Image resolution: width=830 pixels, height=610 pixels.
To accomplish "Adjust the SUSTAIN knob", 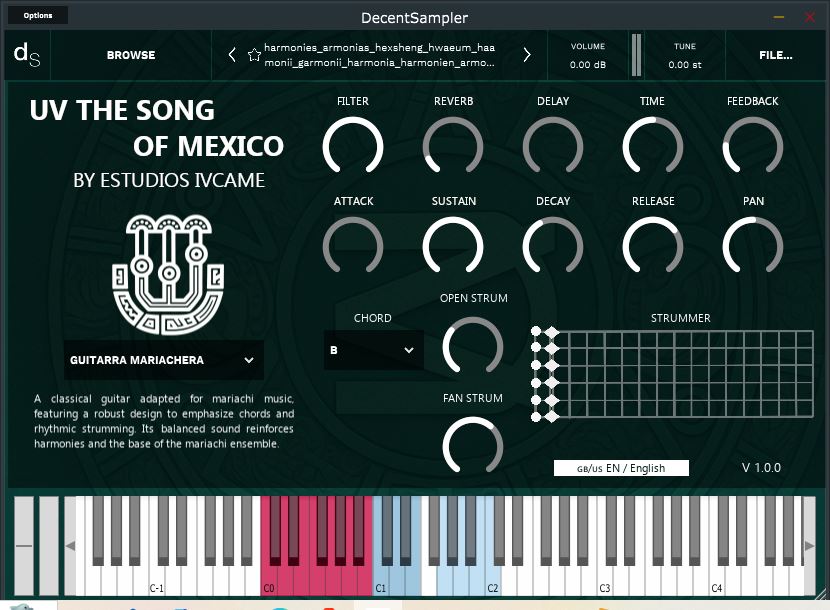I will [453, 246].
